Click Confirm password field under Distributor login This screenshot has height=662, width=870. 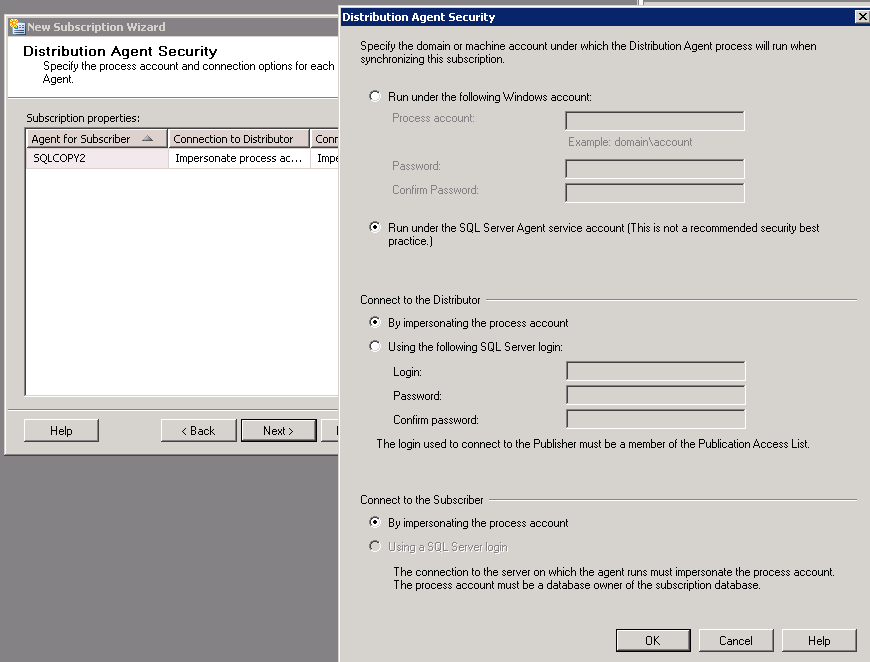tap(655, 420)
